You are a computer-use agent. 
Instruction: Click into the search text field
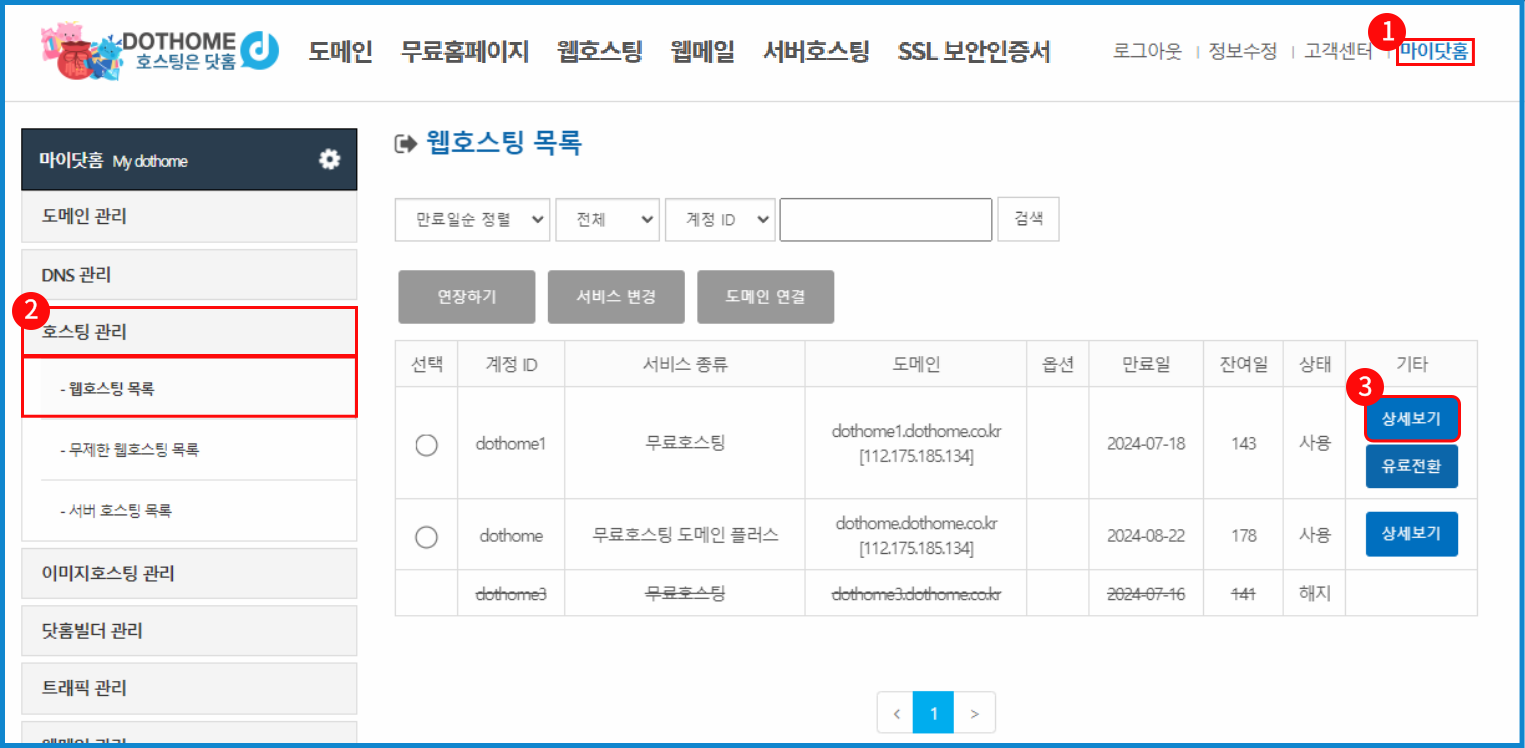pos(885,219)
